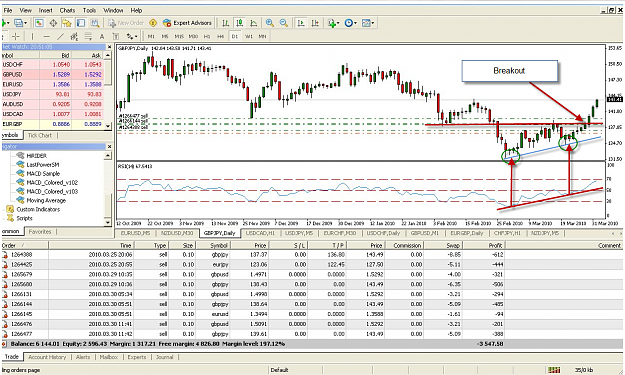Close the Navigator panel

tap(109, 147)
